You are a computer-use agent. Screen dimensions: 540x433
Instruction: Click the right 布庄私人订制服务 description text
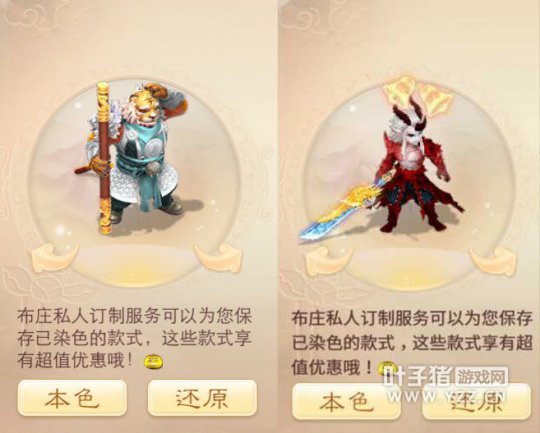(412, 342)
